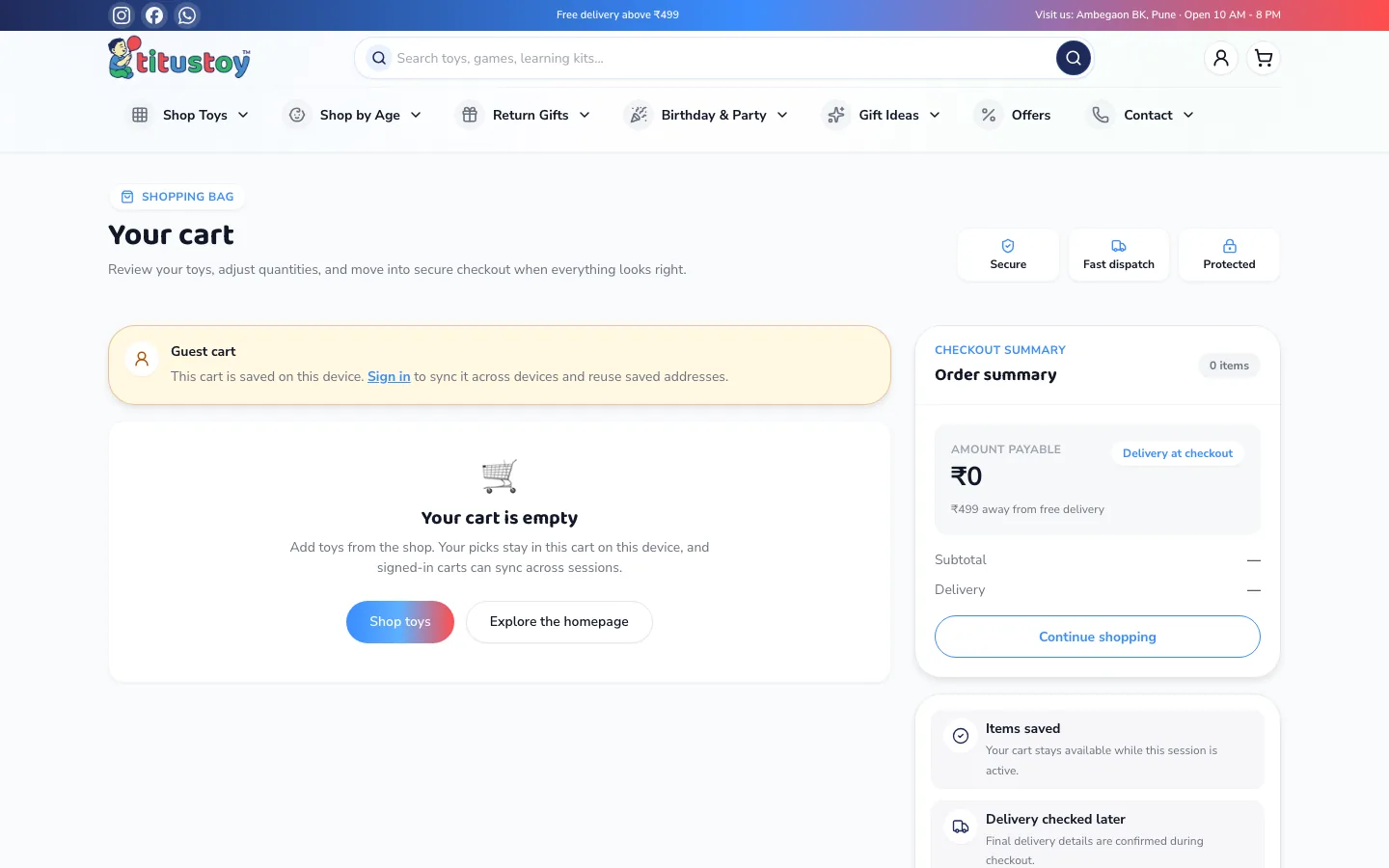The width and height of the screenshot is (1389, 868).
Task: Open the user account icon
Action: coord(1221,58)
